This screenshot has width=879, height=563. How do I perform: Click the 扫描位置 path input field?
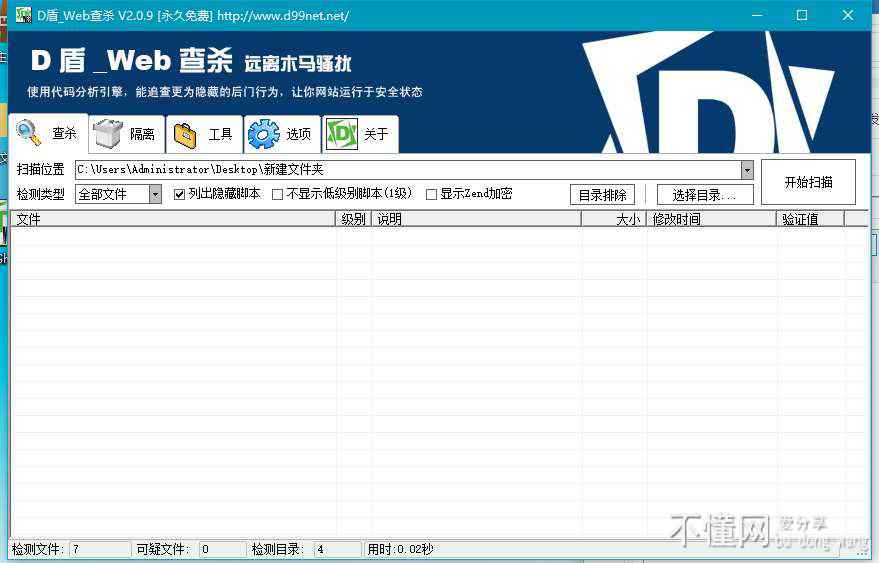pyautogui.click(x=400, y=170)
